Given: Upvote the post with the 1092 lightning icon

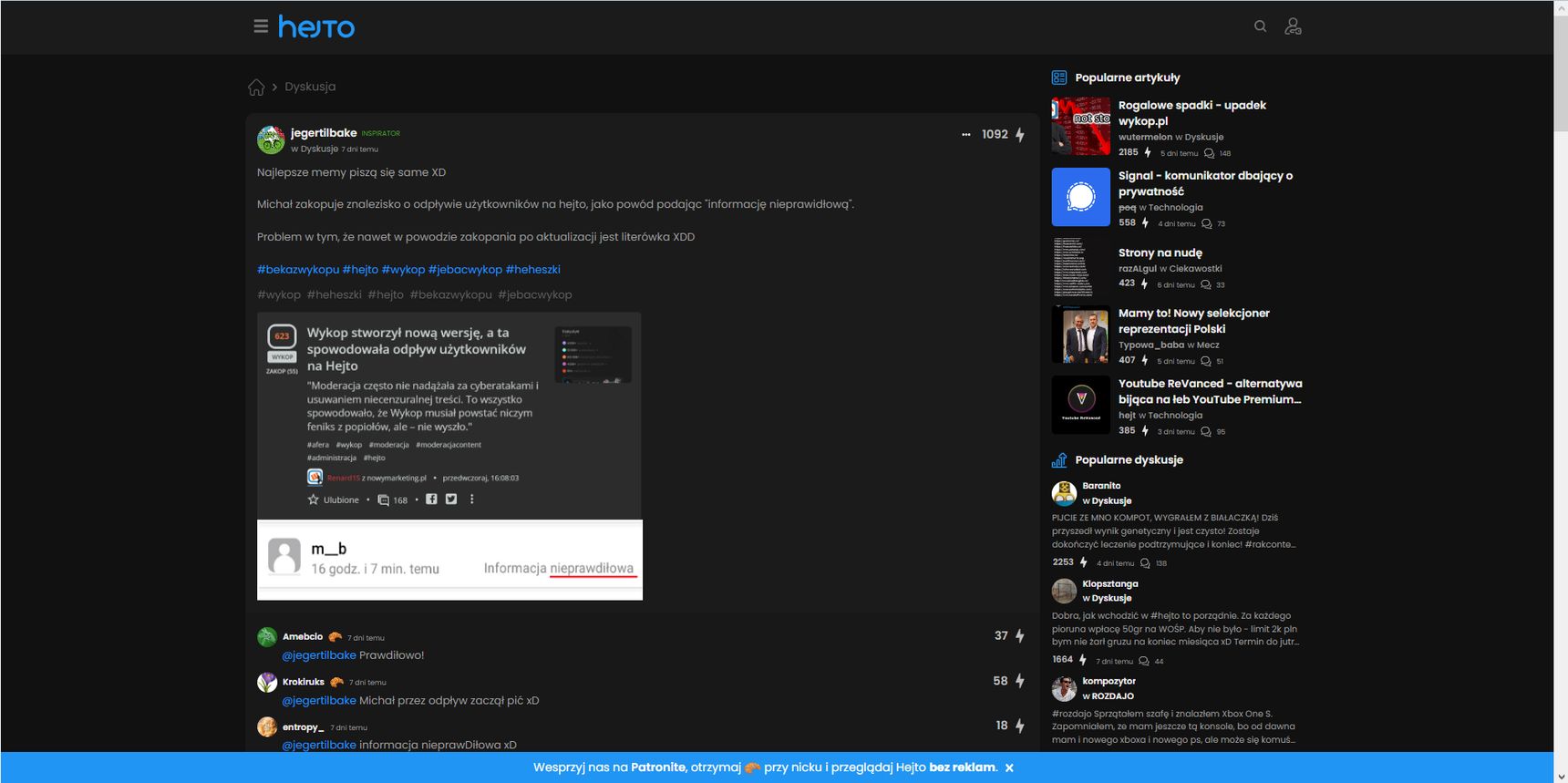Looking at the screenshot, I should tap(1020, 135).
